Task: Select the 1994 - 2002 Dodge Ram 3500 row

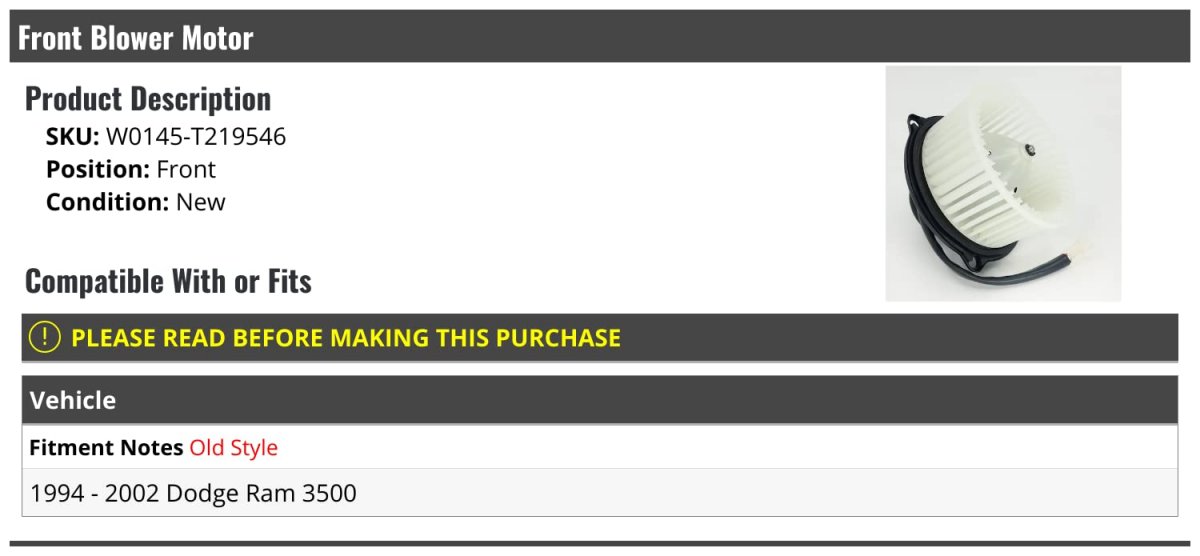Action: pos(194,493)
